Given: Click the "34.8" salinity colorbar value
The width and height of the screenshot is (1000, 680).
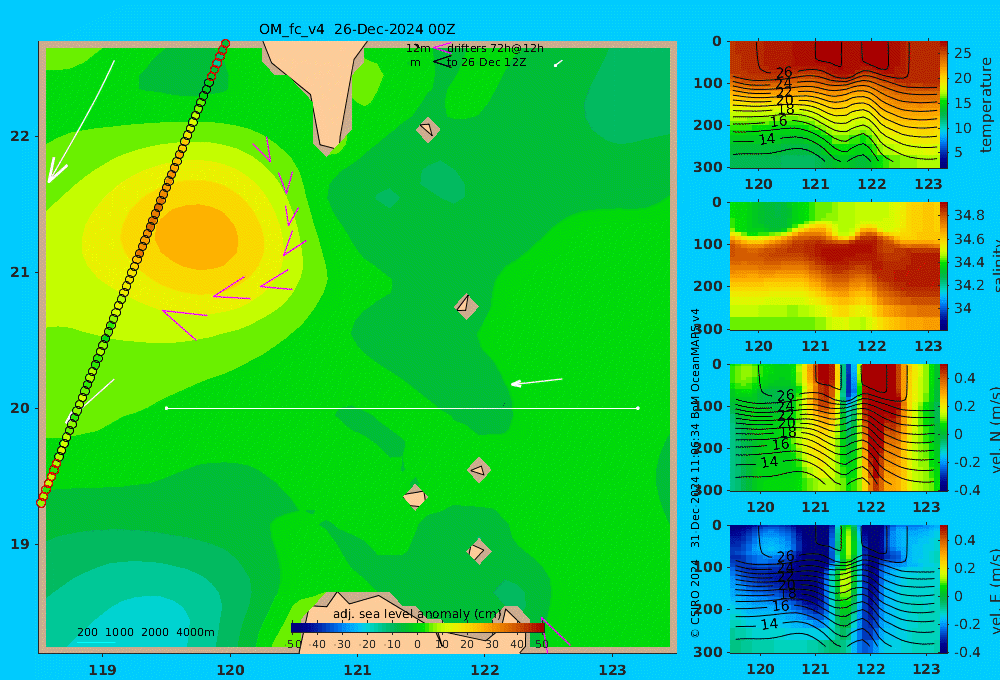Looking at the screenshot, I should pyautogui.click(x=969, y=215).
